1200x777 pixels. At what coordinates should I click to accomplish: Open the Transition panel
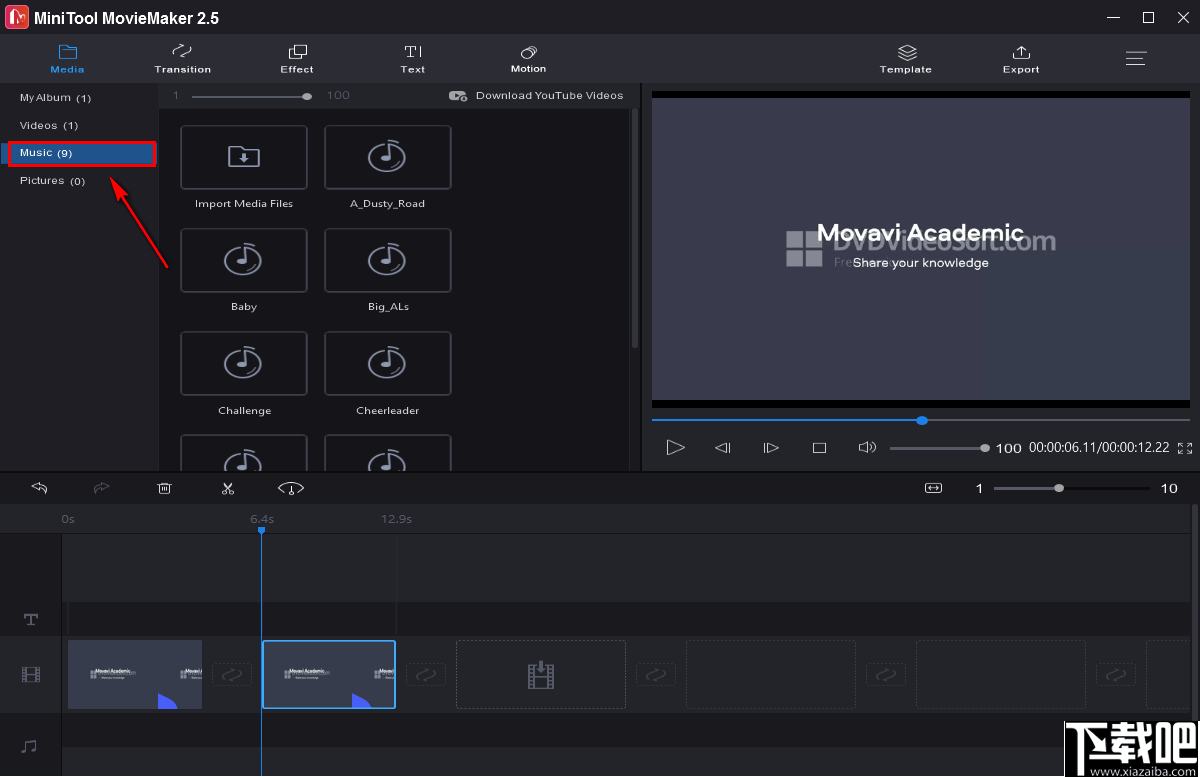pos(182,58)
